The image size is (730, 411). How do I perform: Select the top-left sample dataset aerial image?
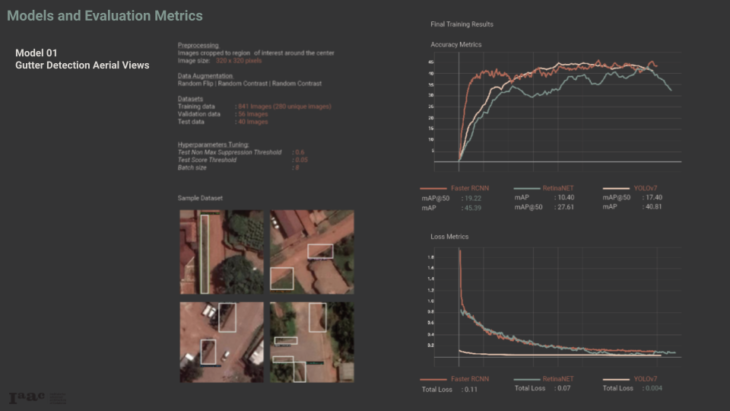(221, 252)
